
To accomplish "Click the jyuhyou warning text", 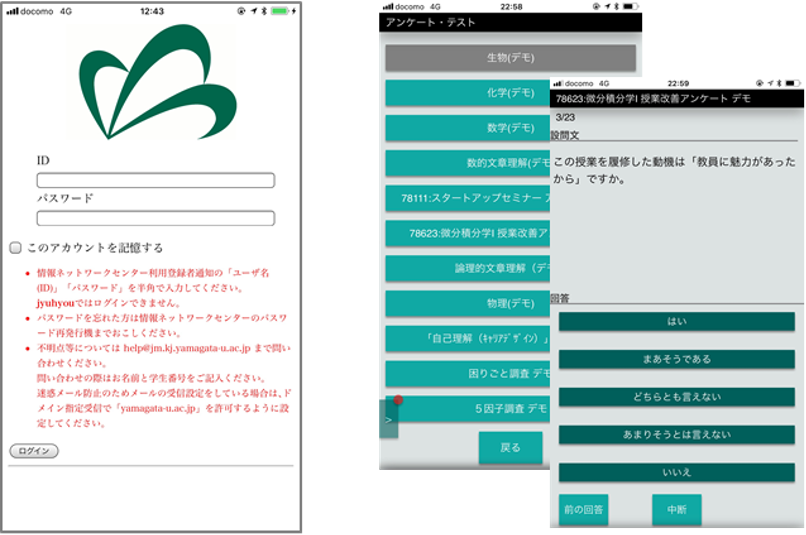I will click(x=109, y=303).
